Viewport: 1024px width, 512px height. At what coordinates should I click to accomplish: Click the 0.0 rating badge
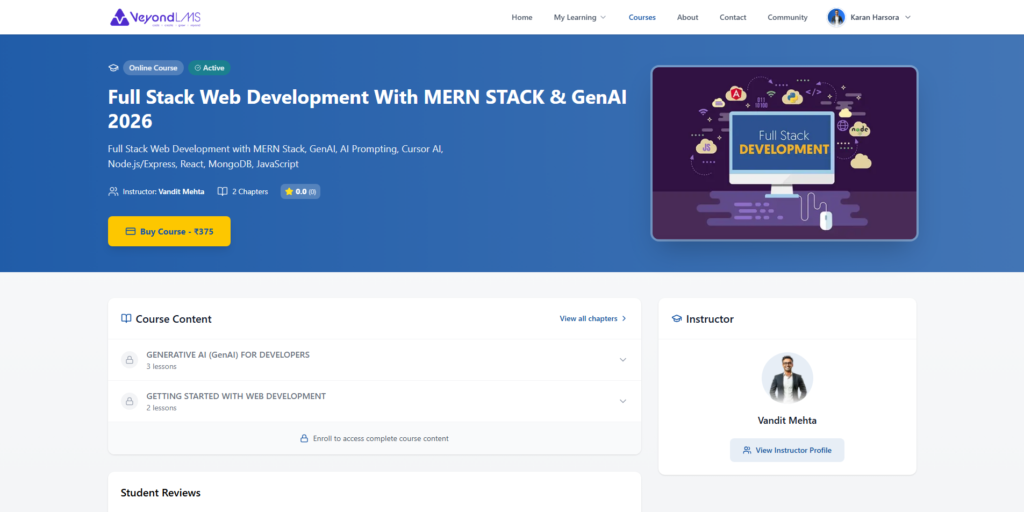(300, 191)
